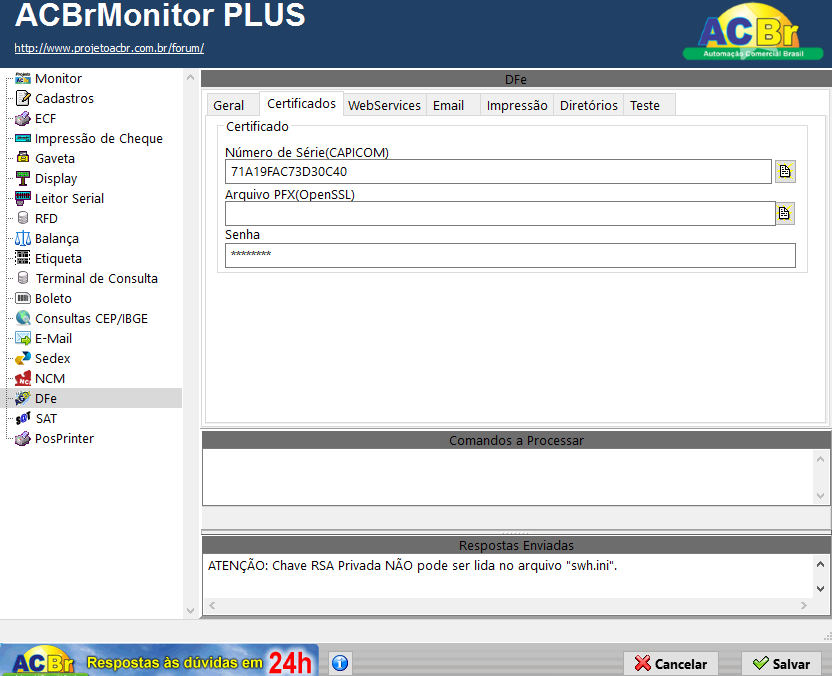Click the DFe icon in sidebar
The image size is (832, 676).
[23, 398]
